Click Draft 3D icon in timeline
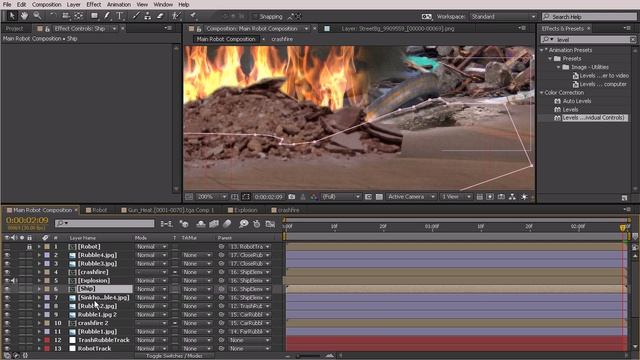640x360 pixels. click(184, 224)
